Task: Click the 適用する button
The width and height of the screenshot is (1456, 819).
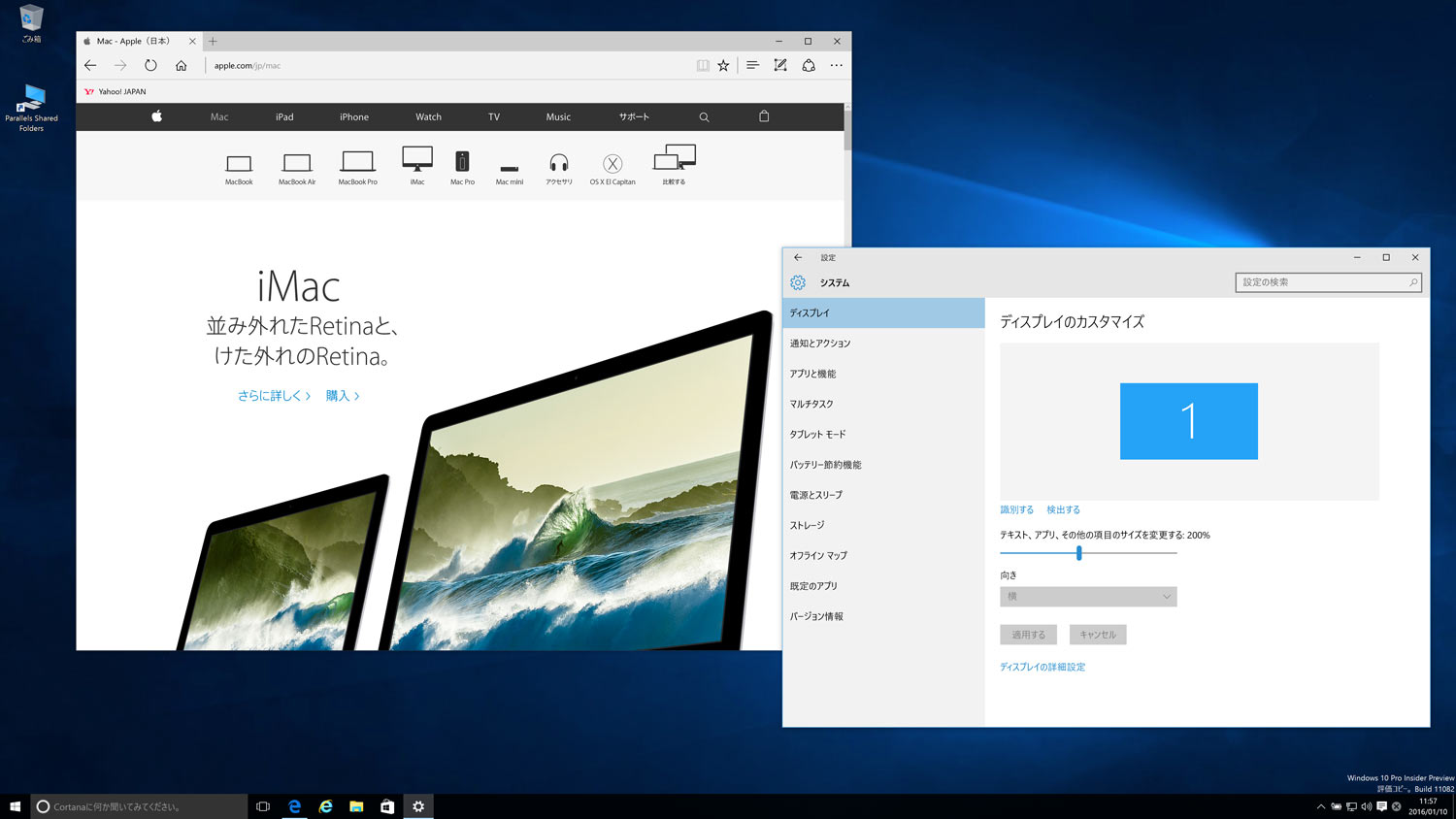Action: [x=1029, y=635]
